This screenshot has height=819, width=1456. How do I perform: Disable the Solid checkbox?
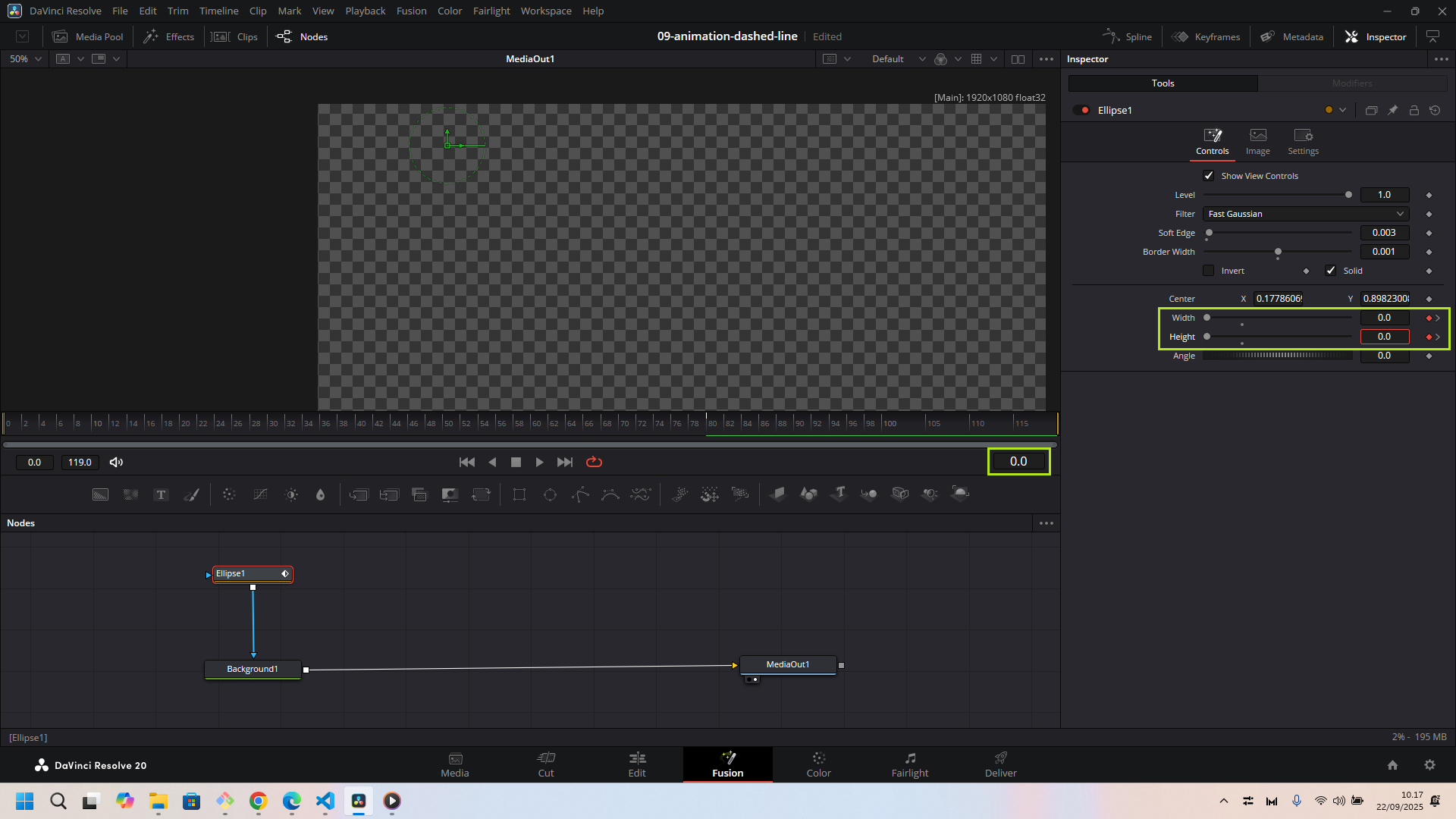pyautogui.click(x=1331, y=271)
